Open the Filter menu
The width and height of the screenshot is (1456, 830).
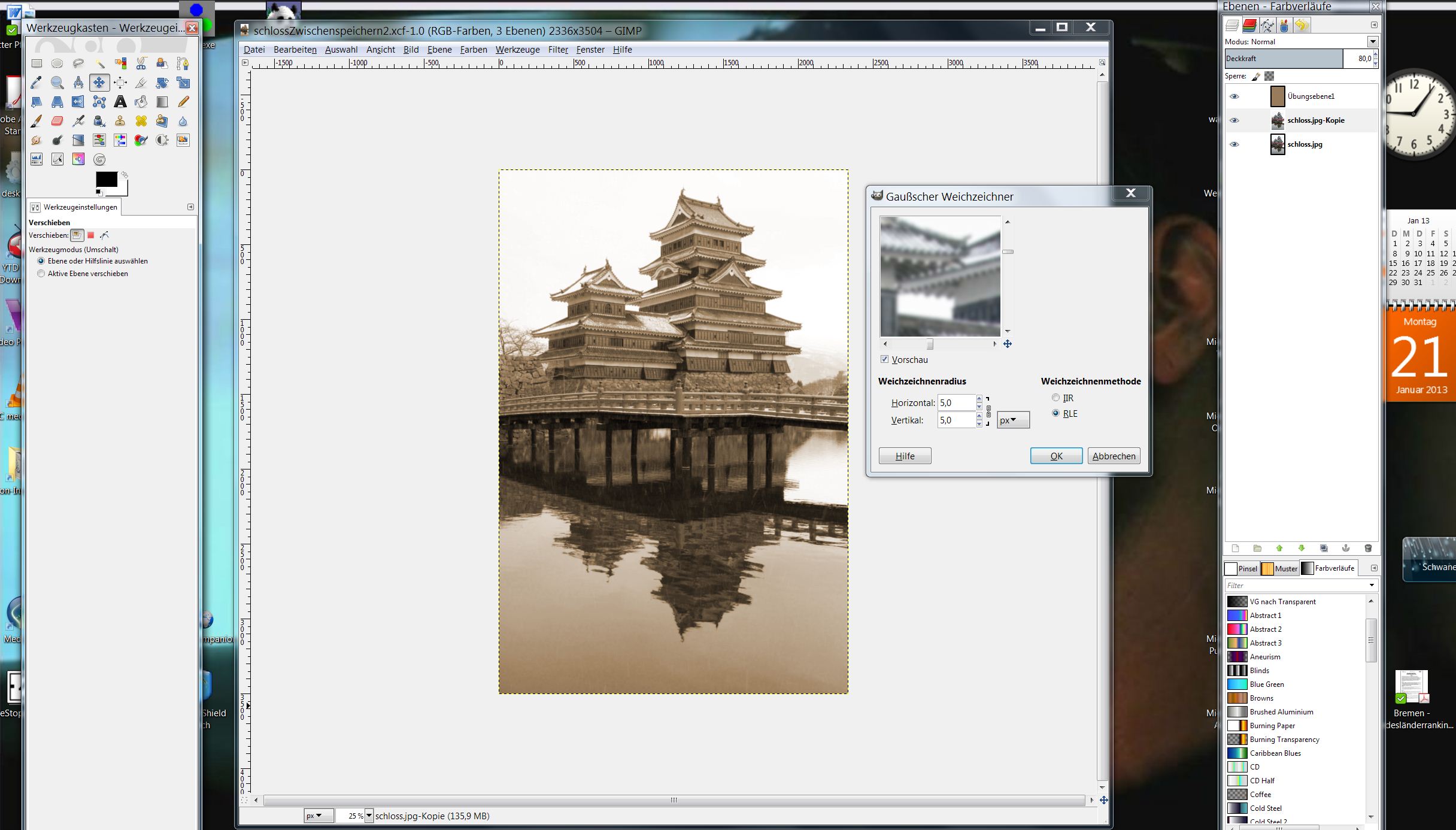pos(558,50)
